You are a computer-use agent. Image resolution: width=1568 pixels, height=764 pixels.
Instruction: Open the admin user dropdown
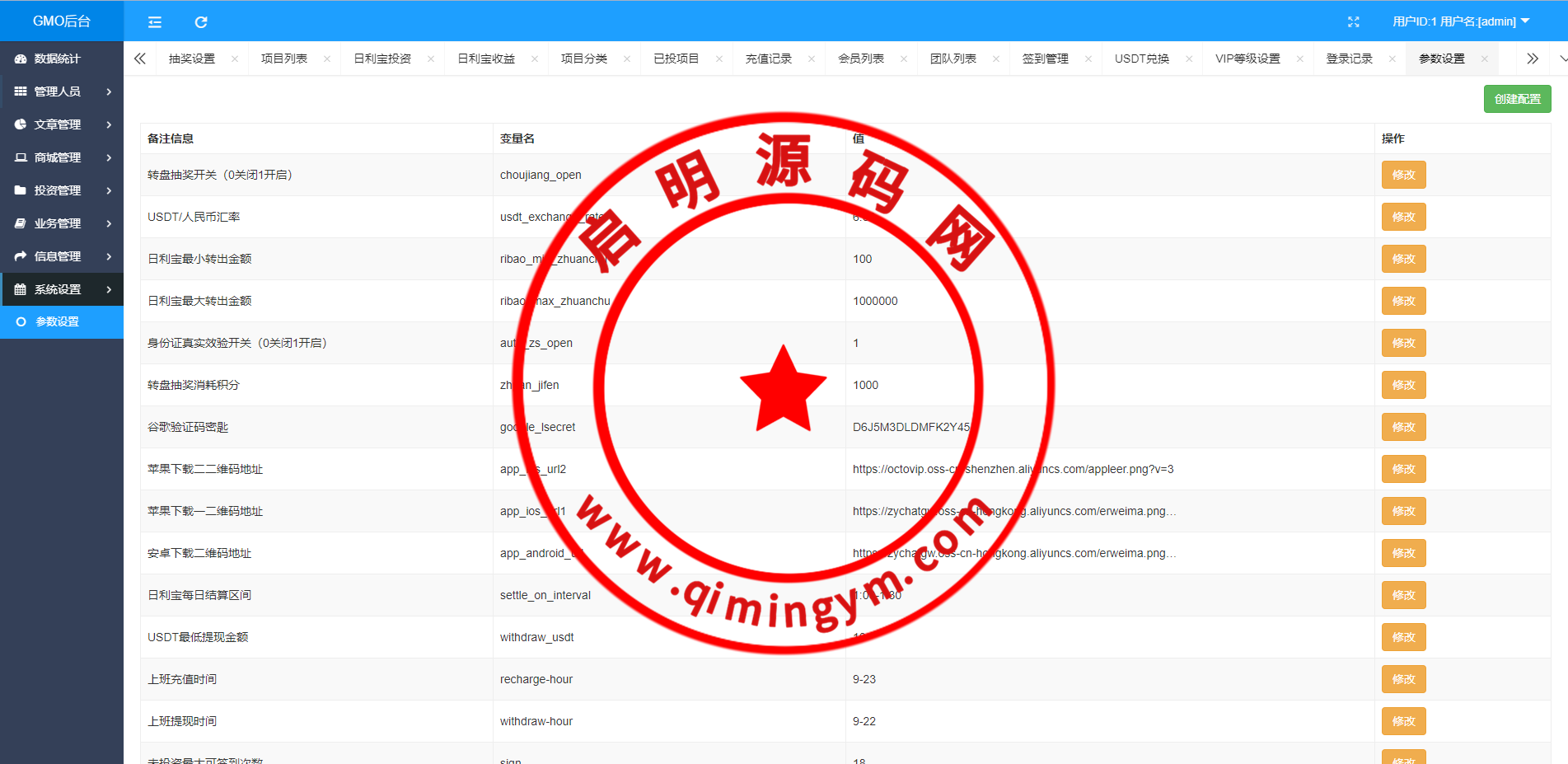point(1460,21)
